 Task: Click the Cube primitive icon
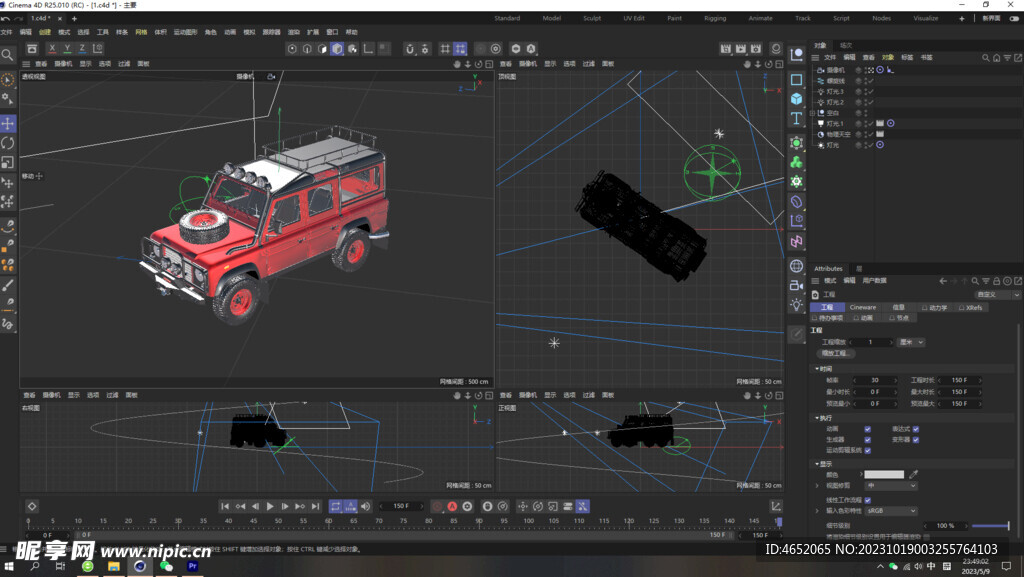[x=796, y=99]
